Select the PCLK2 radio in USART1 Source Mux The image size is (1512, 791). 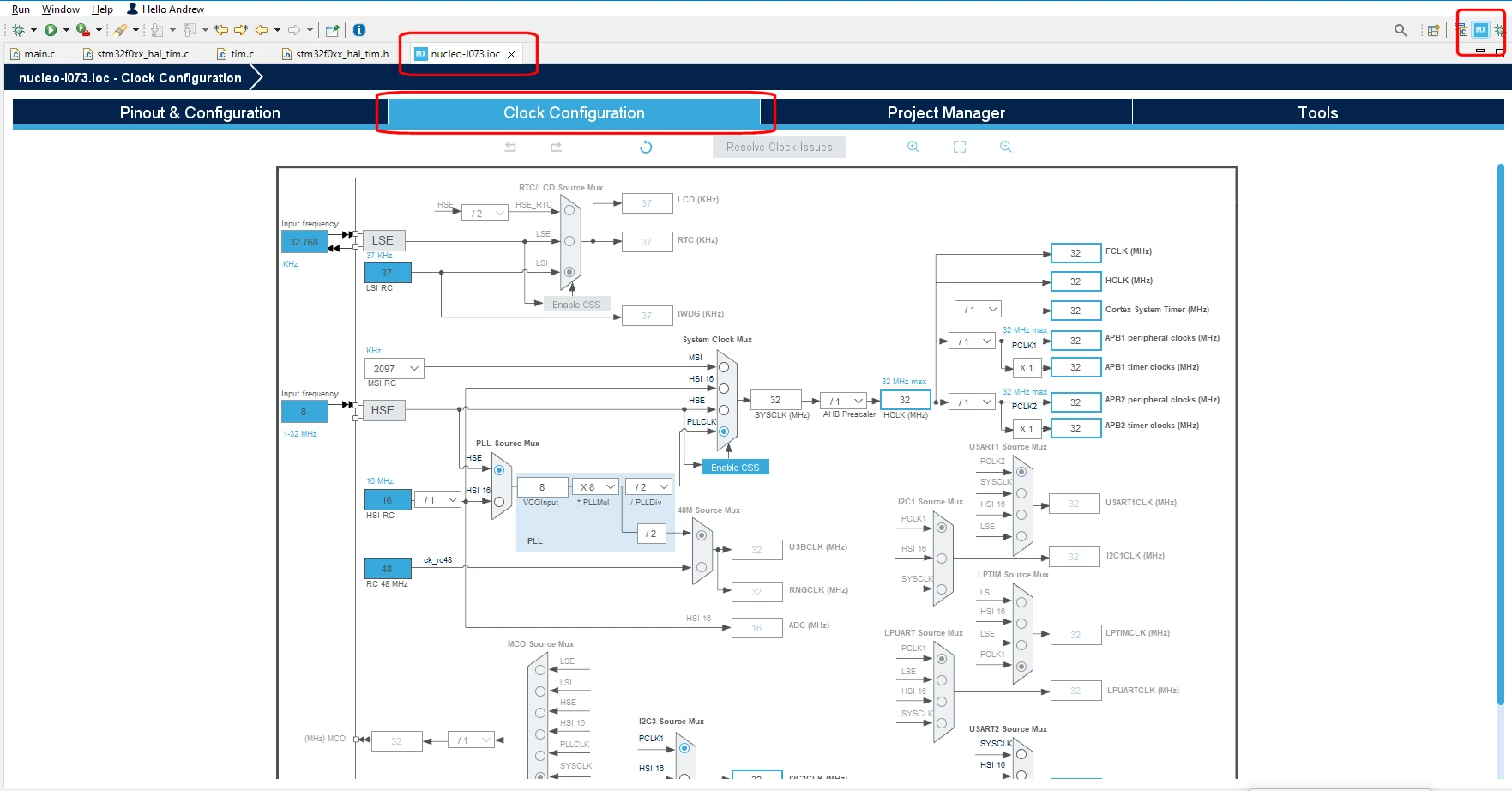tap(1021, 472)
